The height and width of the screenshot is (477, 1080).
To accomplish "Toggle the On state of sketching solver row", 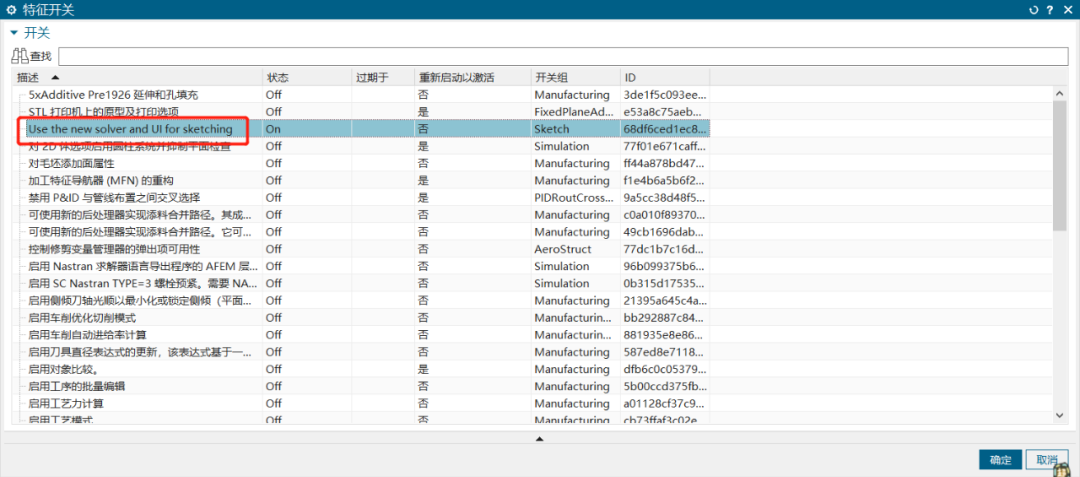I will coord(273,129).
